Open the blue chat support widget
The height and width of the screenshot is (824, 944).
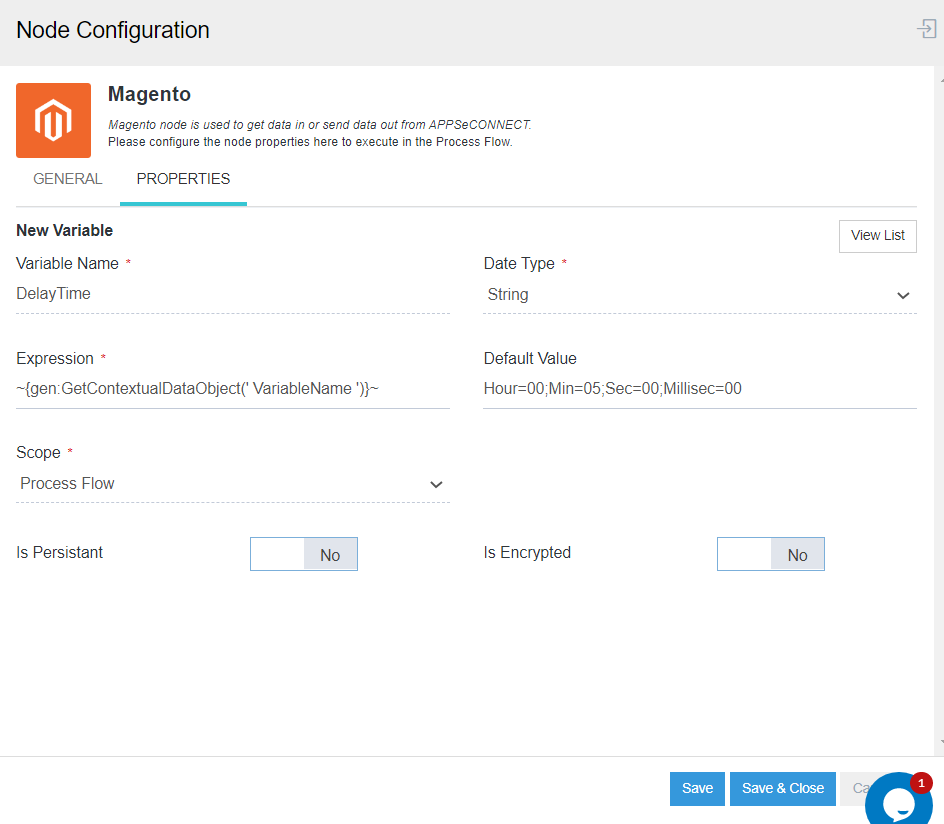(x=898, y=802)
